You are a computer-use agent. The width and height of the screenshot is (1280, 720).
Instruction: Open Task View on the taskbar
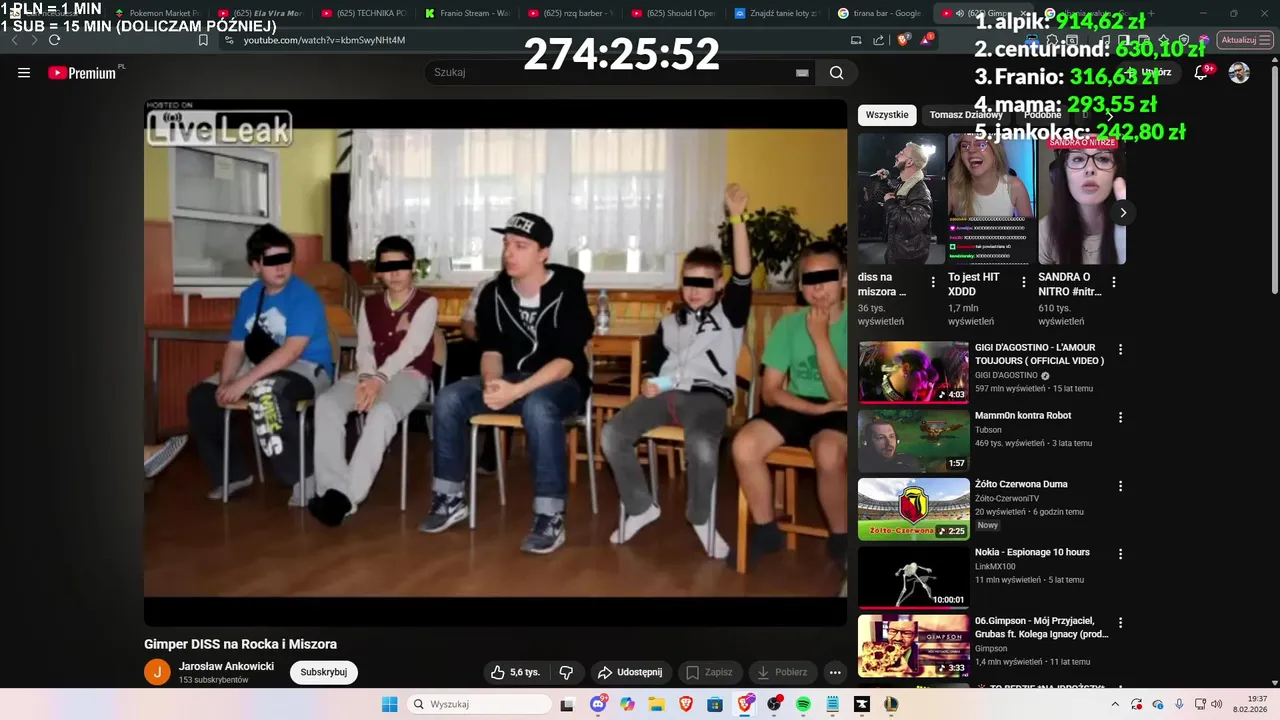[x=567, y=704]
